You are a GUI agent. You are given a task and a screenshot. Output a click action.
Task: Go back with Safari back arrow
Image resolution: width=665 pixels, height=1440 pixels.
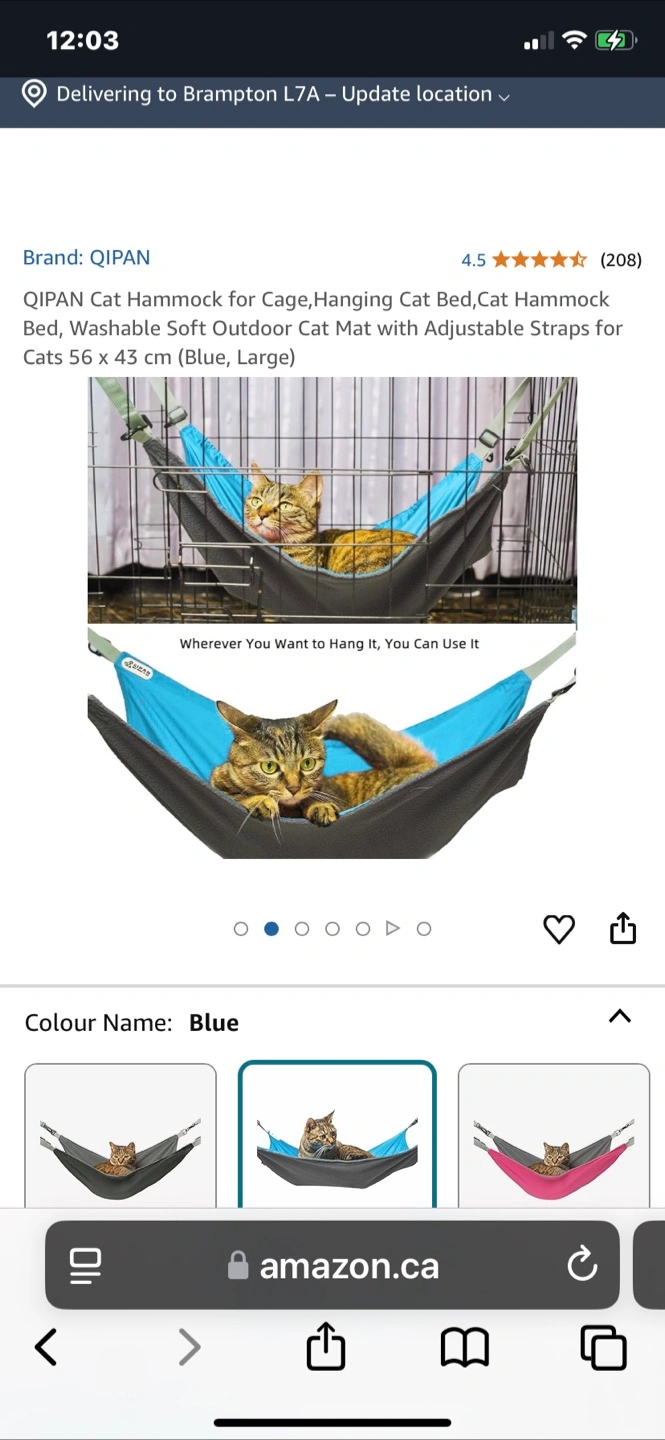[46, 1348]
